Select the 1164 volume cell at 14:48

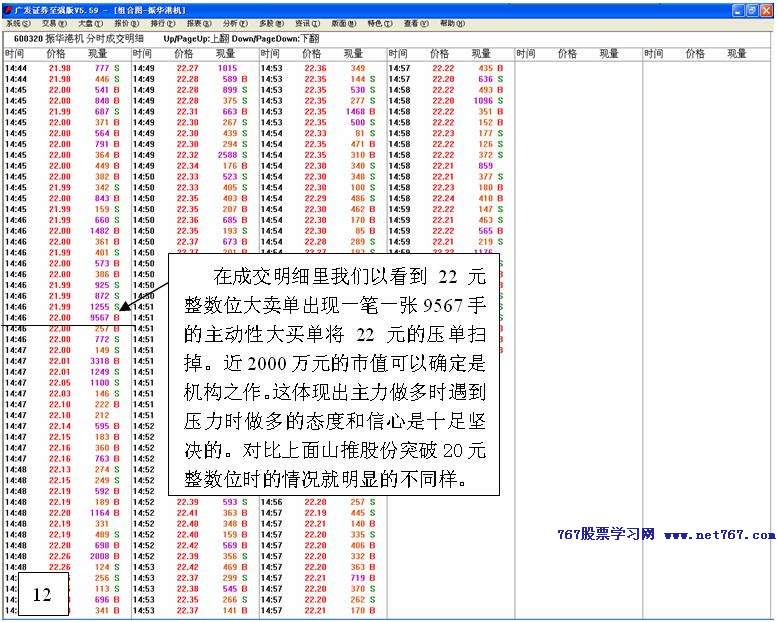(100, 513)
